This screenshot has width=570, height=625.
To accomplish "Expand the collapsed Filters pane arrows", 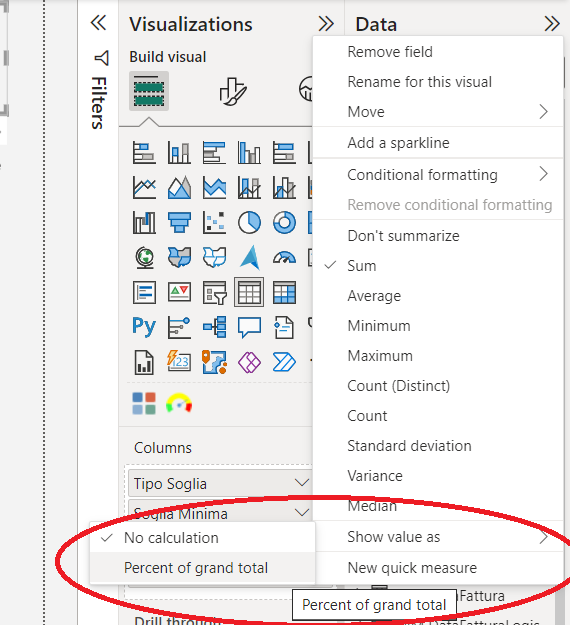I will pos(98,23).
